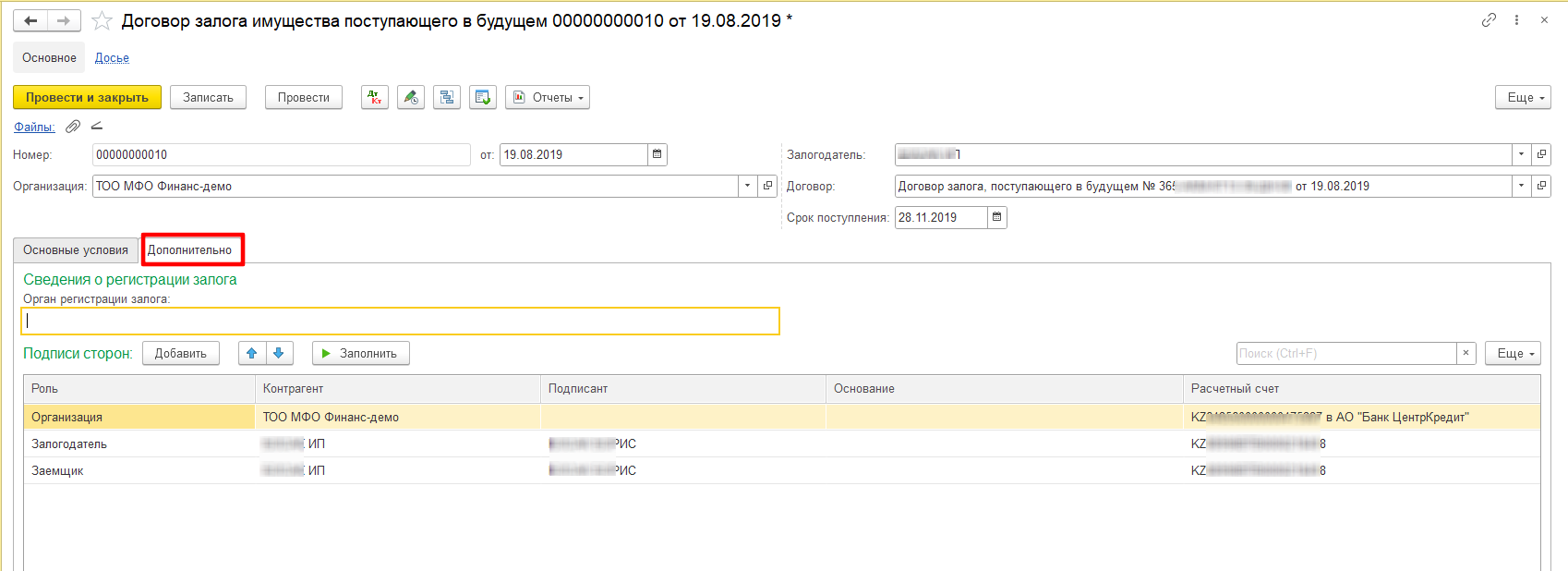
Task: Open the Досье link
Action: pos(112,58)
